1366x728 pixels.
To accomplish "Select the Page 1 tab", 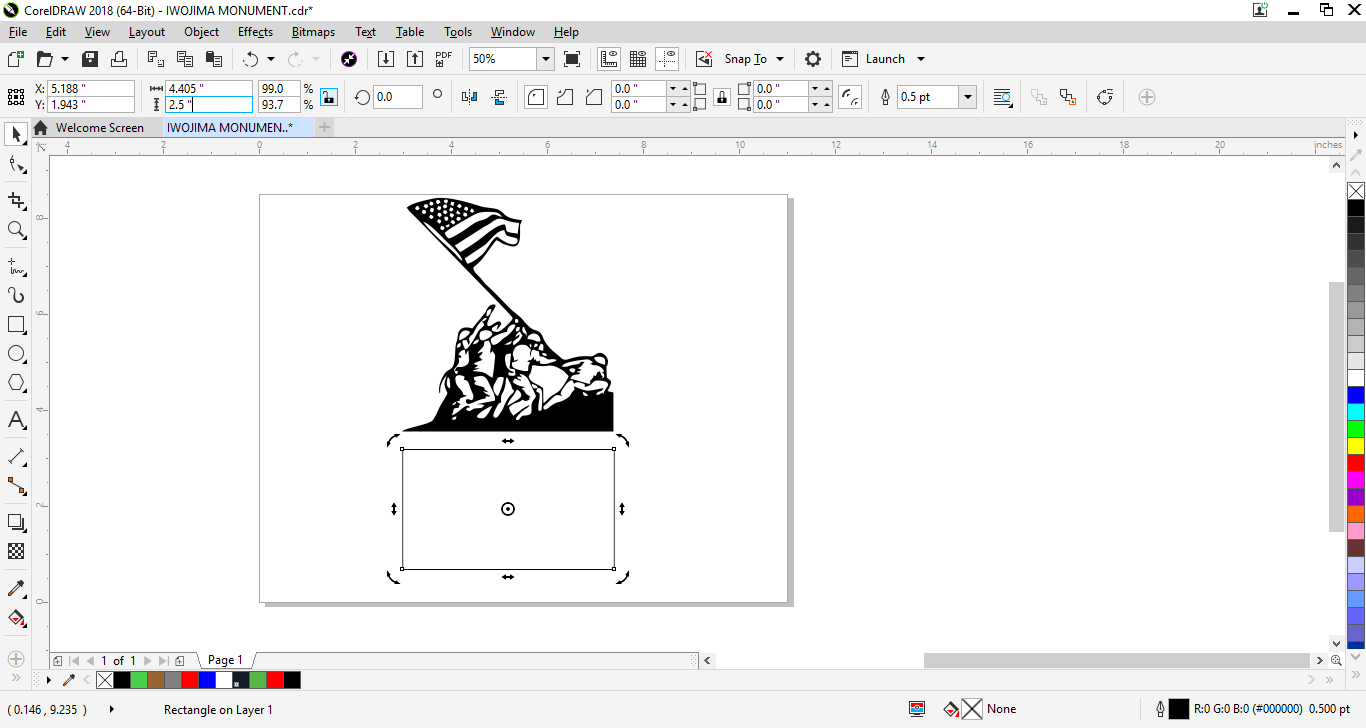I will click(x=225, y=660).
